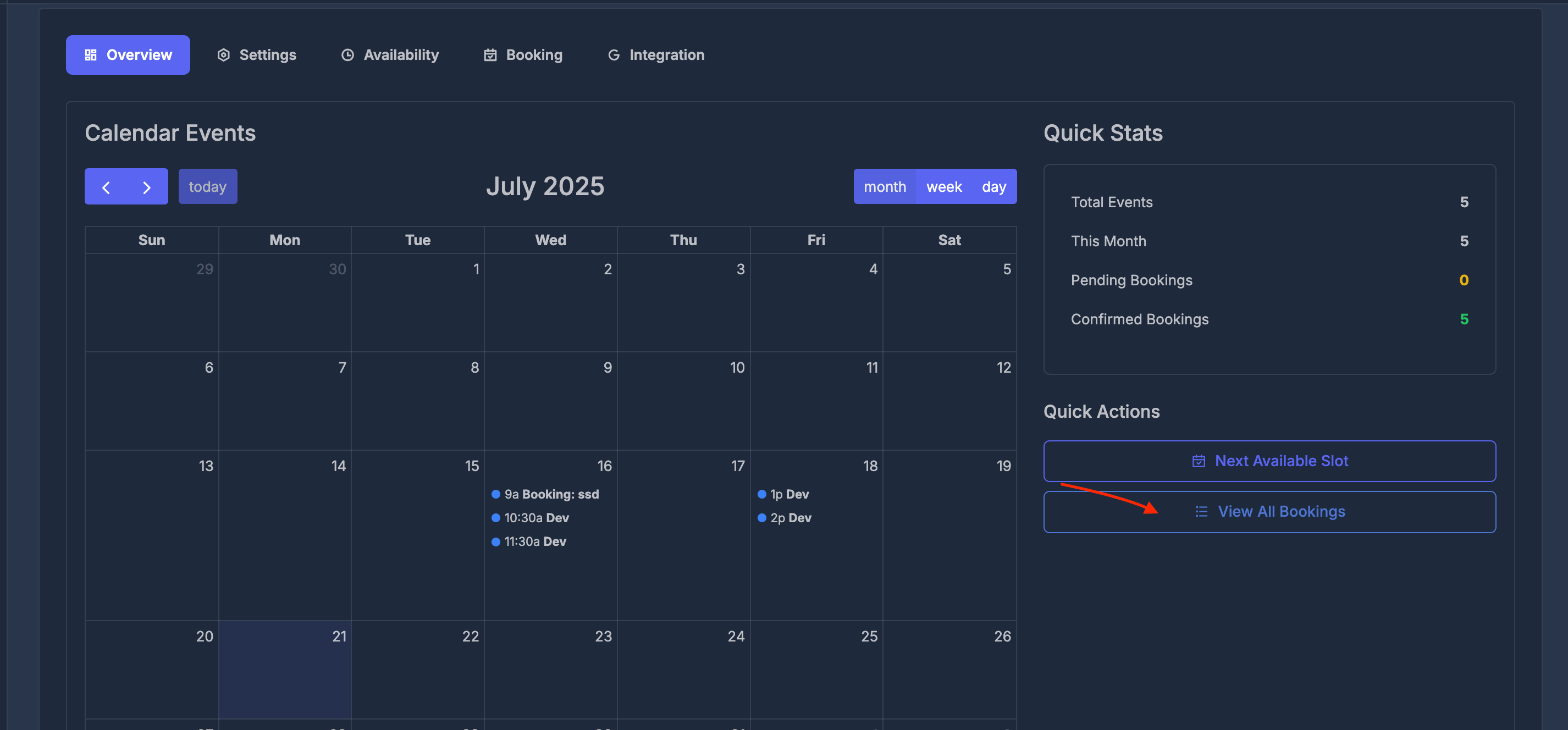Click the Pending Bookings count 0
Viewport: 1568px width, 730px height.
[1464, 281]
